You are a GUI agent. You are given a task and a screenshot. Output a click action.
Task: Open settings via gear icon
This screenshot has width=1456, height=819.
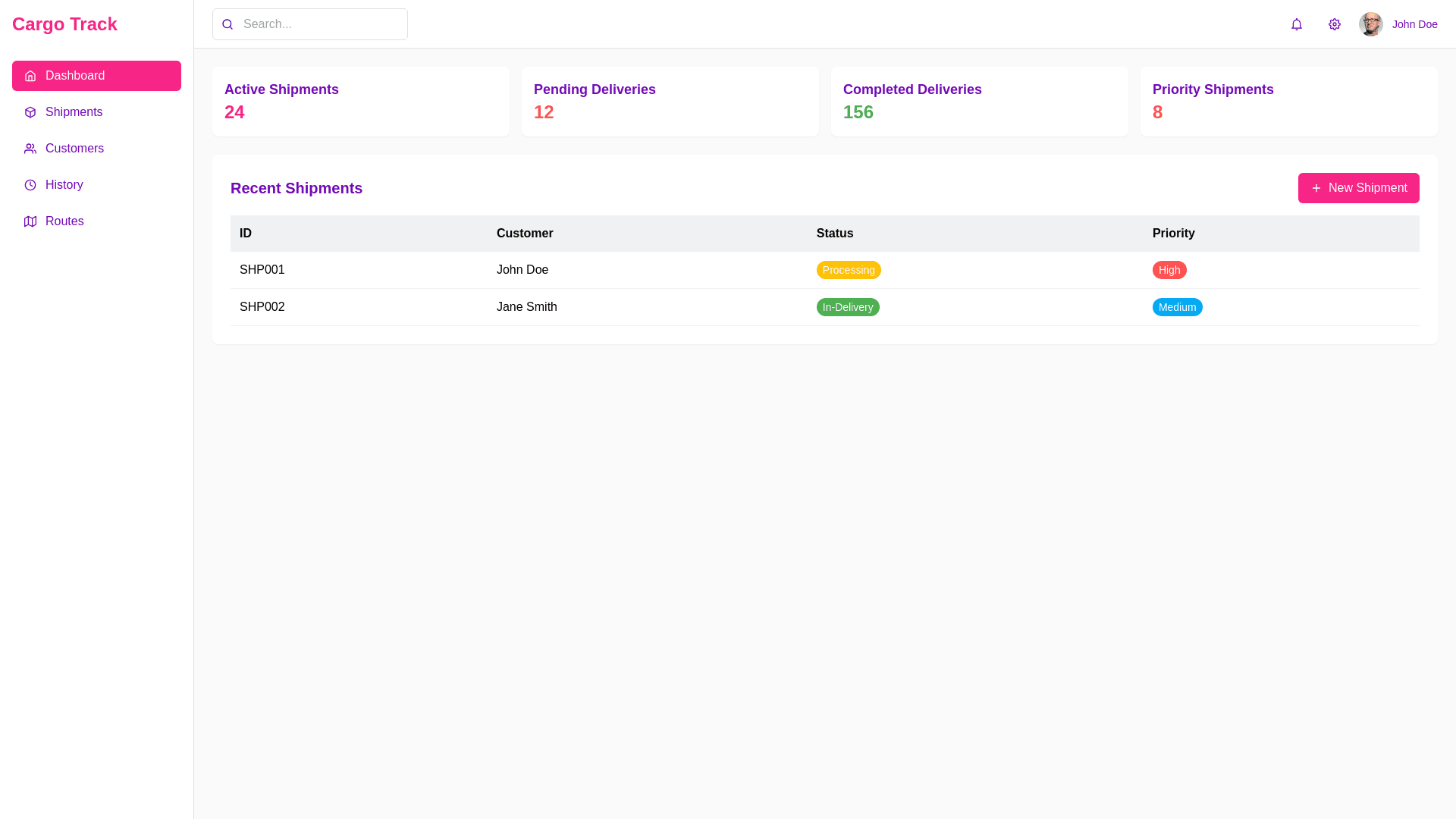coord(1335,24)
